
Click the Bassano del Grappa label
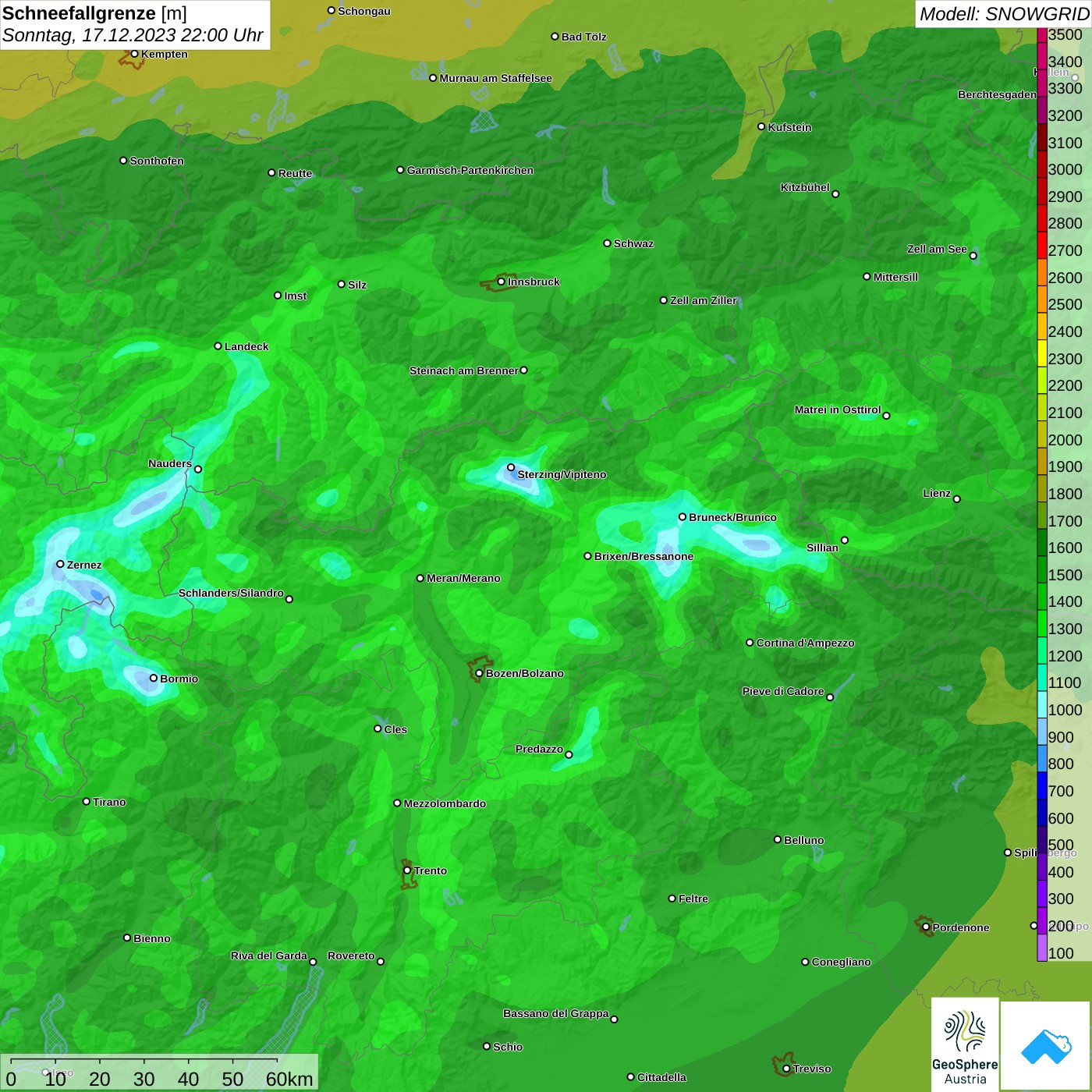[x=556, y=1013]
